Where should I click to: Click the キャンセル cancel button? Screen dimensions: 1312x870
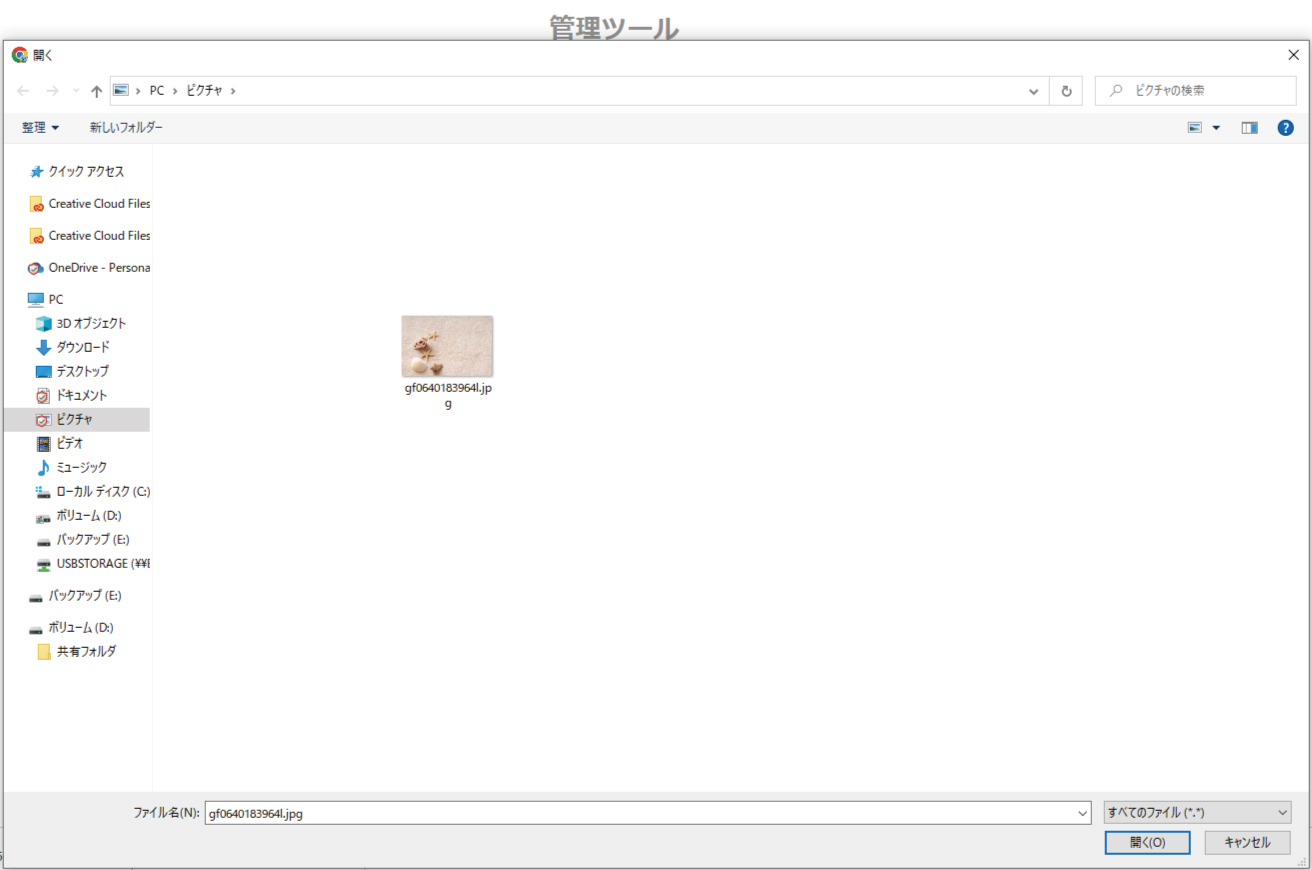1247,842
